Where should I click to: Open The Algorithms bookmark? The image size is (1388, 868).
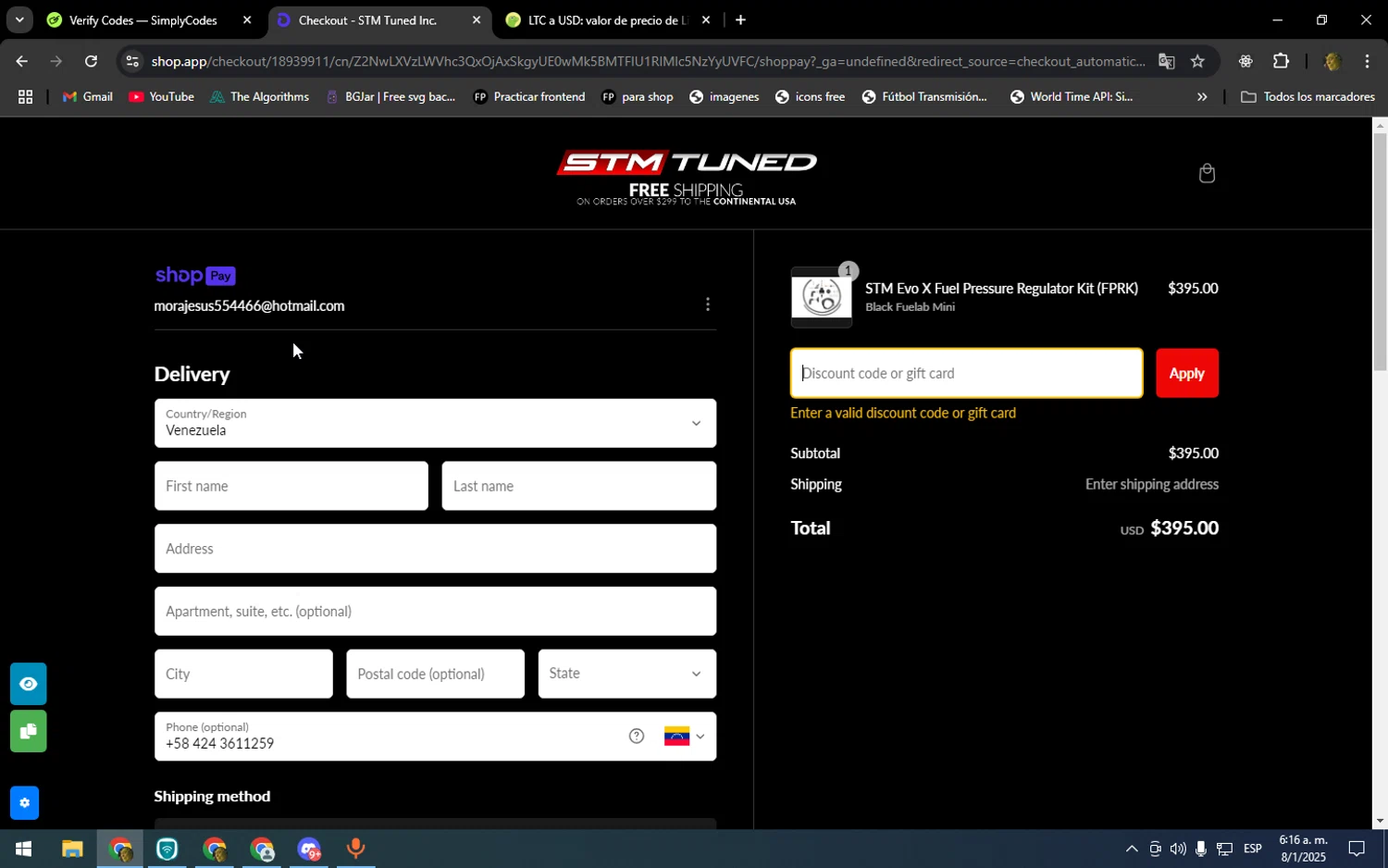click(x=259, y=96)
